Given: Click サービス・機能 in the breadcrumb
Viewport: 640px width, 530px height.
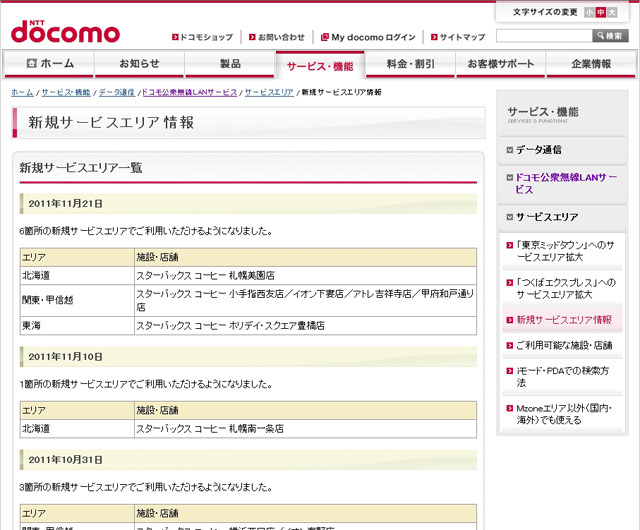Looking at the screenshot, I should click(66, 92).
